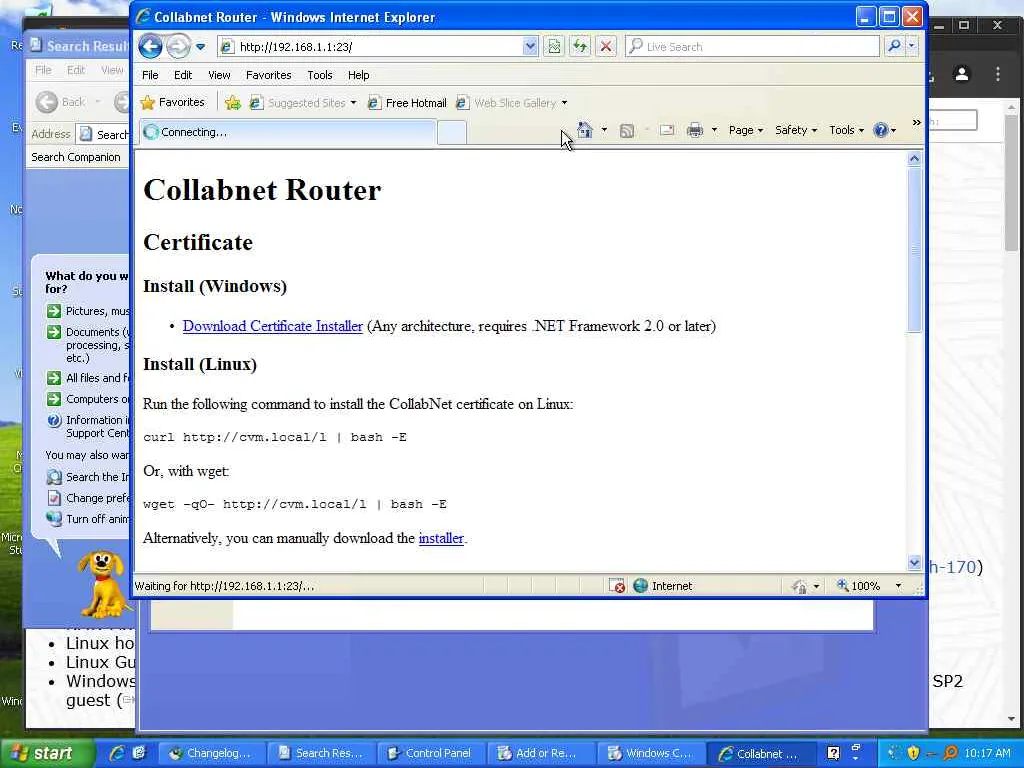Screen dimensions: 1024x768
Task: Switch to Changelog taskbar window
Action: coord(212,753)
